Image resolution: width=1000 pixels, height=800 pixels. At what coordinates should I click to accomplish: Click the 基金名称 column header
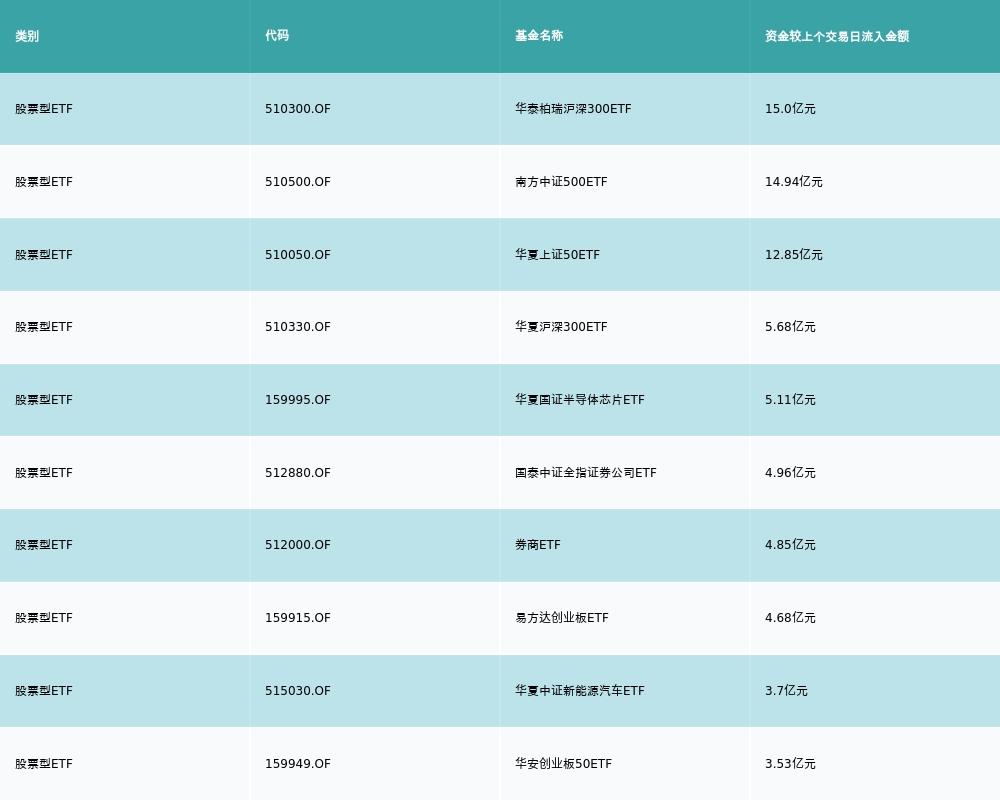click(x=539, y=36)
